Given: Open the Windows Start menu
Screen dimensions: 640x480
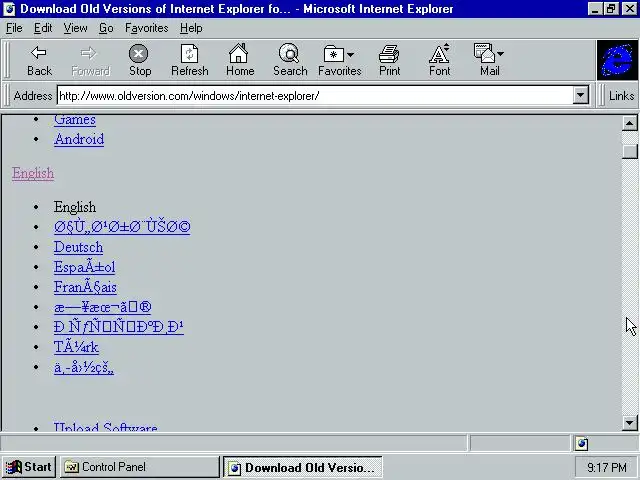Looking at the screenshot, I should coord(29,467).
